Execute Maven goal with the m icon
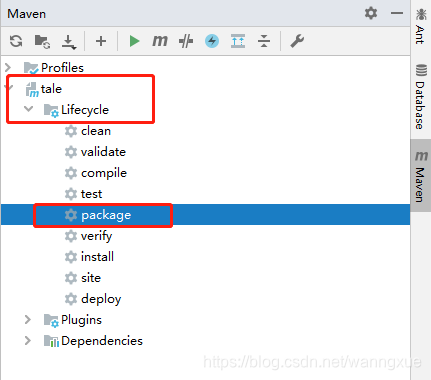 tap(160, 41)
